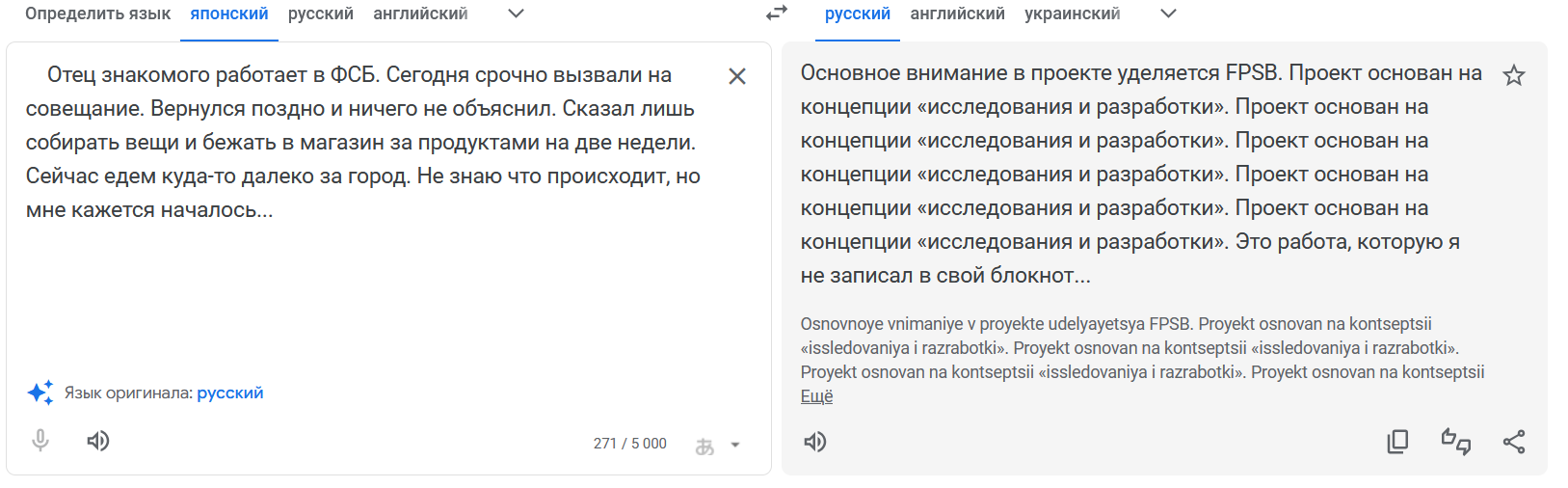
Task: Save translation with star icon
Action: (1514, 75)
